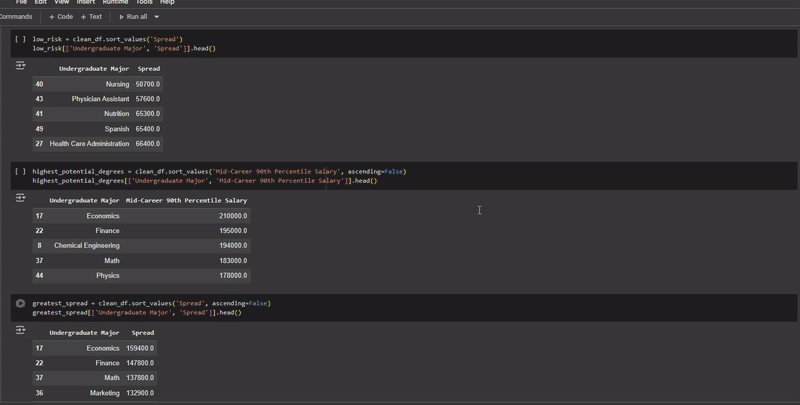Screen dimensions: 800x405
Task: Click the 195000.0 salary value
Action: 233,231
